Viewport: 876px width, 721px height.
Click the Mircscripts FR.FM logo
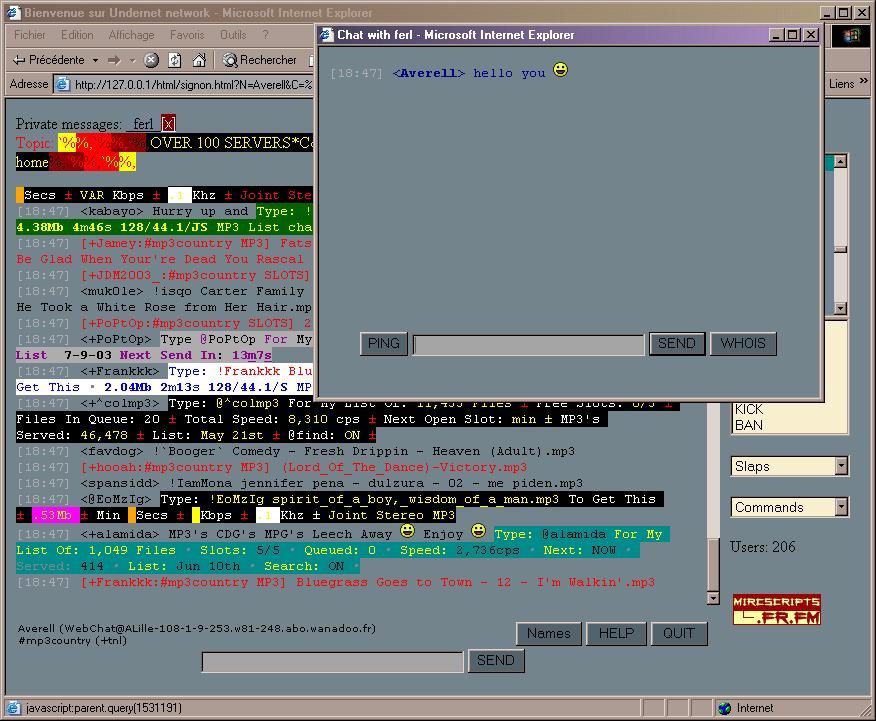click(x=776, y=610)
